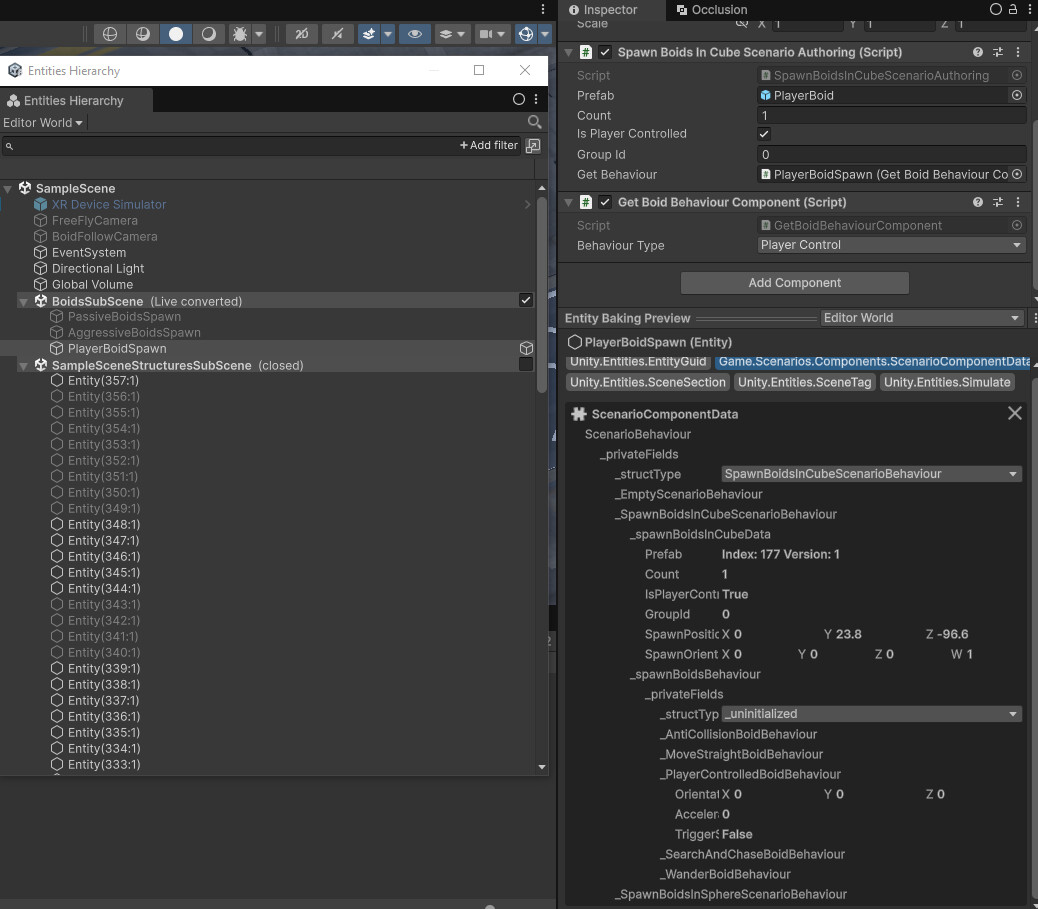This screenshot has height=909, width=1038.
Task: Open the Editor World dropdown in Entities Hierarchy
Action: click(x=43, y=122)
